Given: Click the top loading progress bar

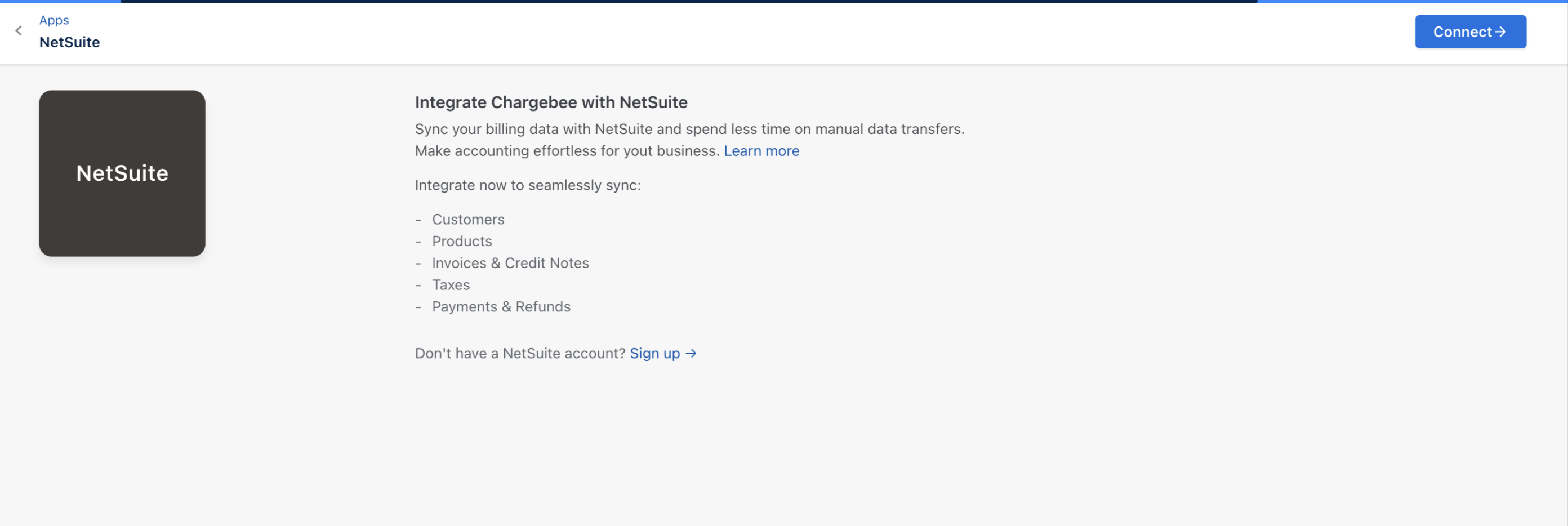Looking at the screenshot, I should pos(688,2).
